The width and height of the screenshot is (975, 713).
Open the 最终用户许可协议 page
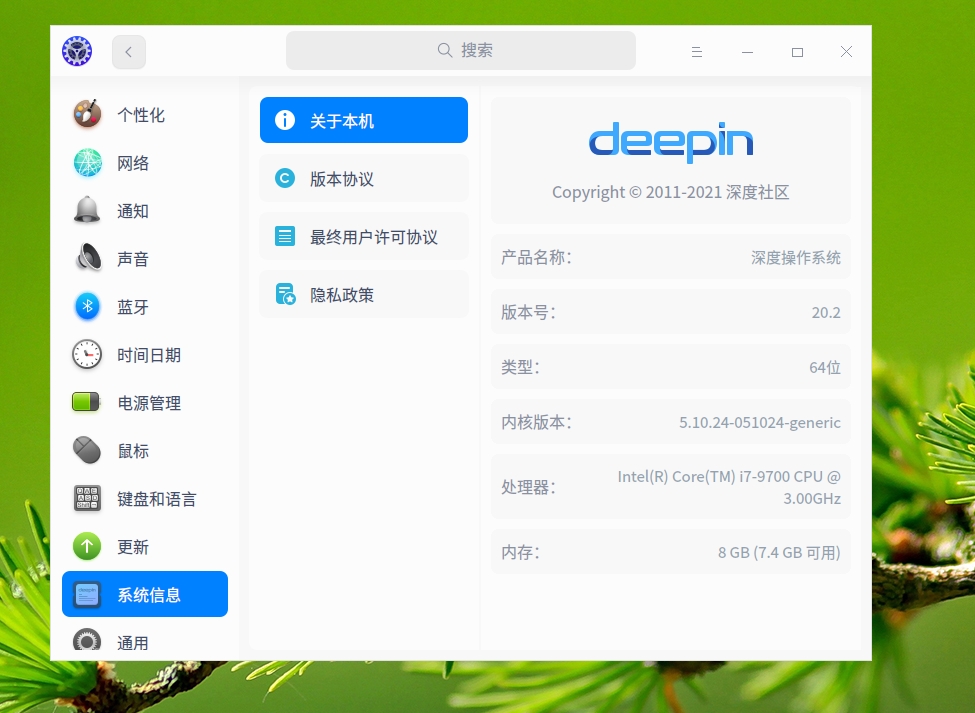(364, 236)
